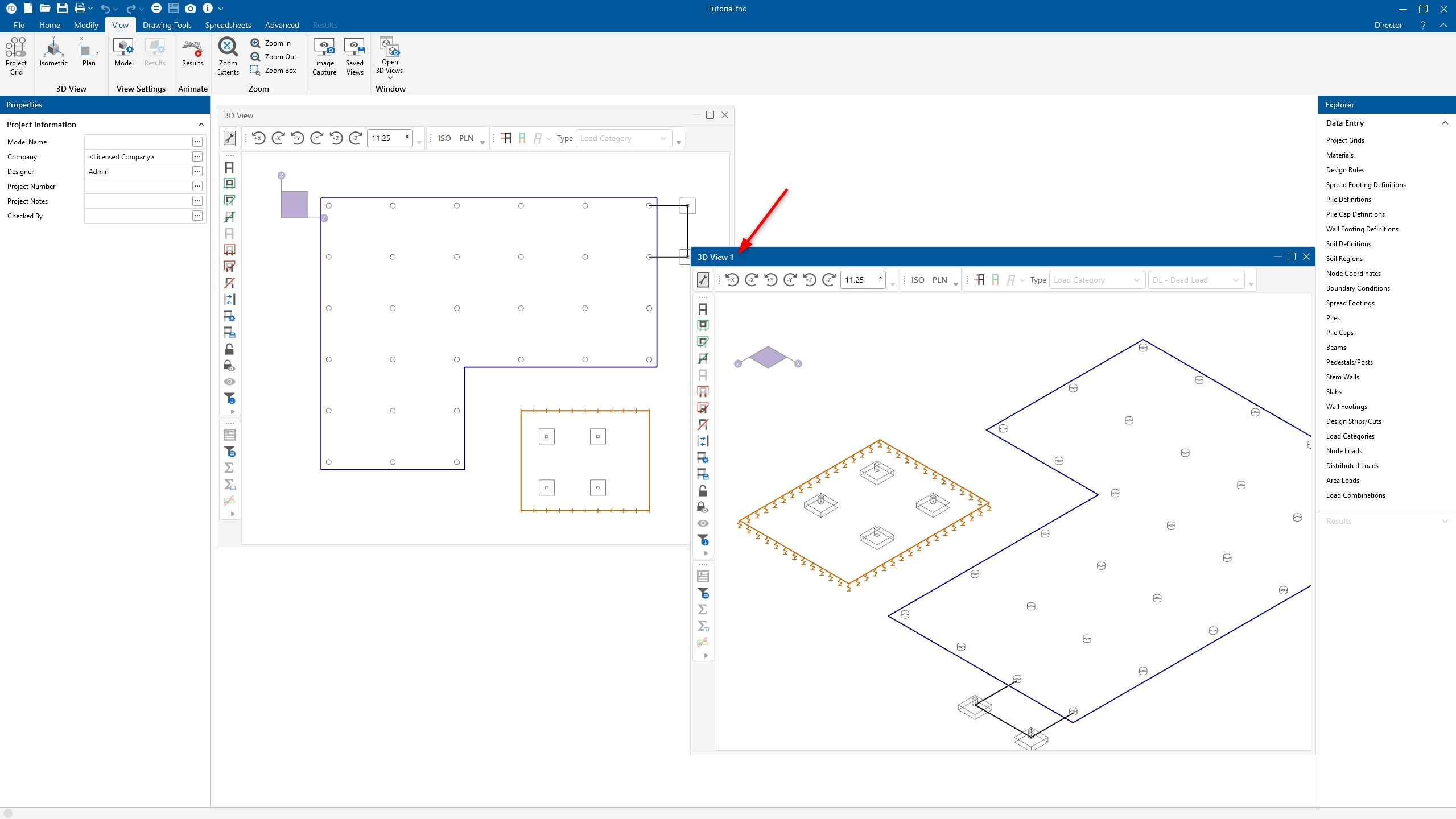The height and width of the screenshot is (819, 1456).
Task: Open Load Category dropdown in 3D View 1
Action: pos(1096,280)
